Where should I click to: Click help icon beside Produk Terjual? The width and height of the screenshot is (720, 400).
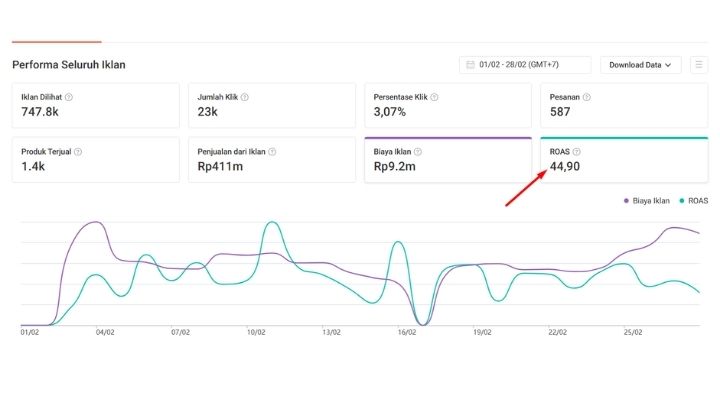click(x=78, y=152)
